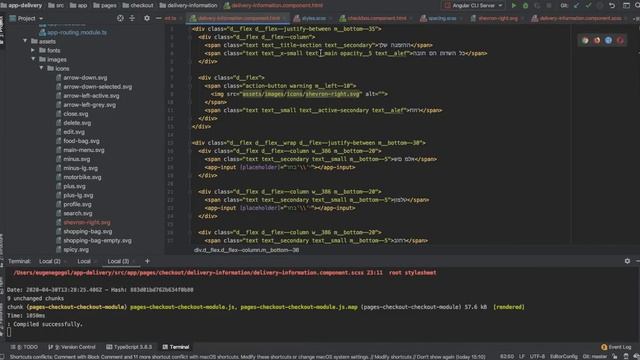The width and height of the screenshot is (640, 360).
Task: Click the collapse-all icon in Project panel
Action: pyautogui.click(x=132, y=18)
